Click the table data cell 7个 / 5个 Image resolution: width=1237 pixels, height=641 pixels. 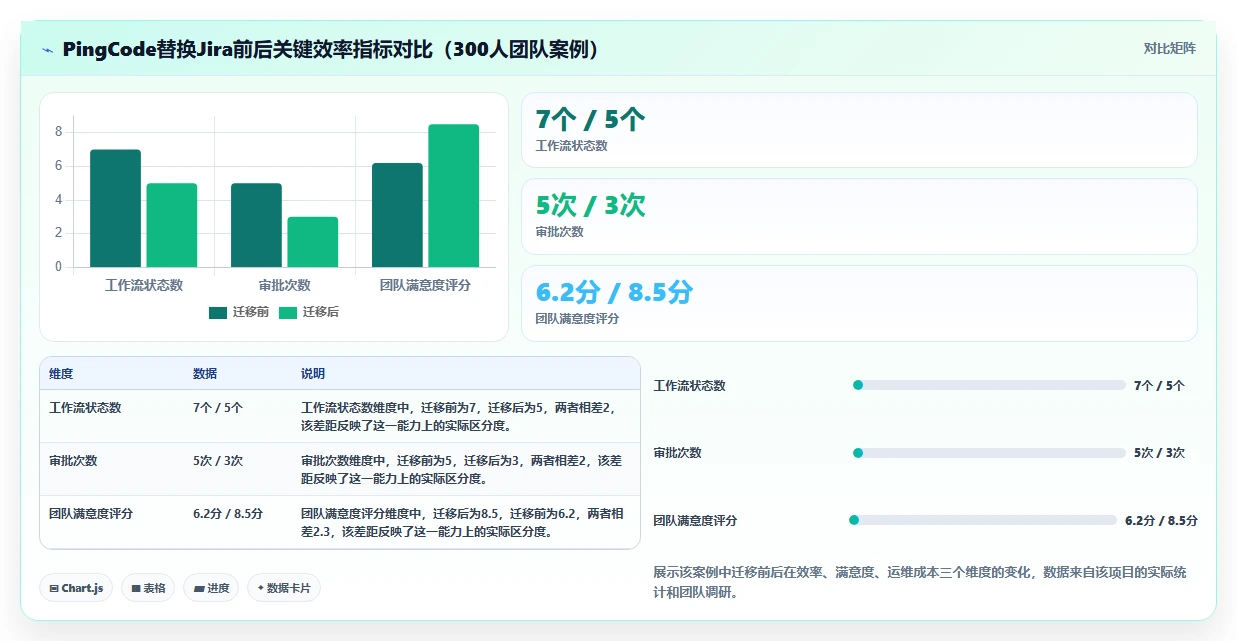(218, 407)
